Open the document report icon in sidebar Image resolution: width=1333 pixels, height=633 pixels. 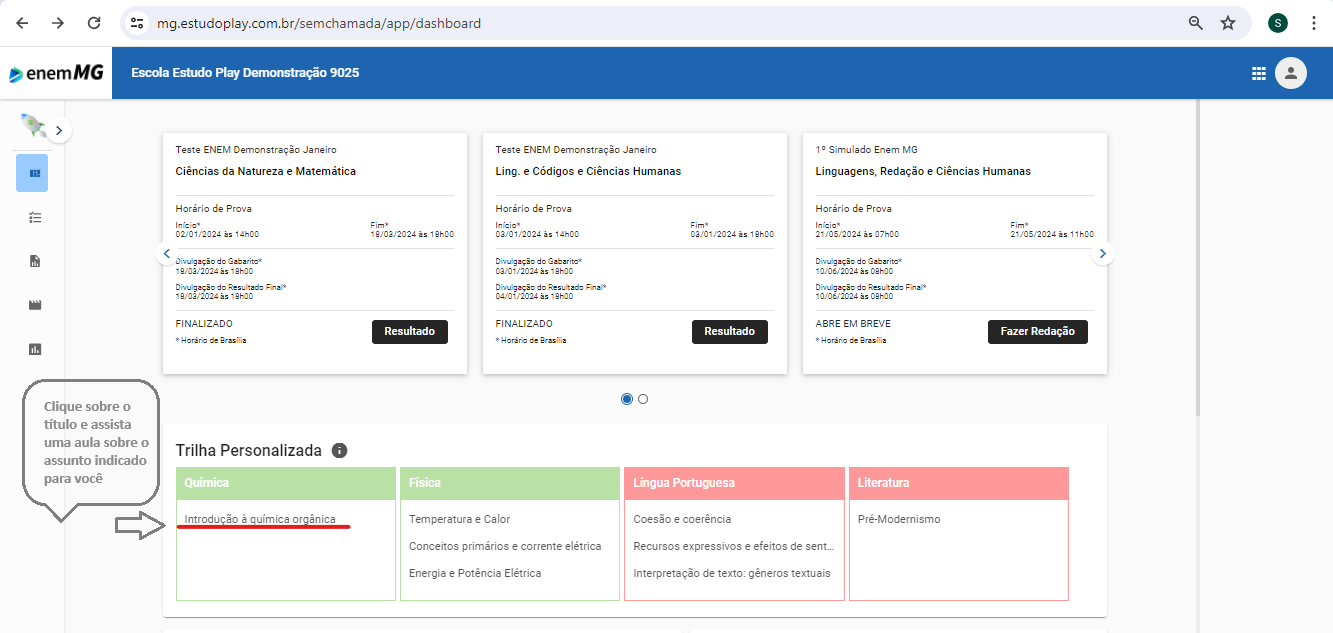tap(35, 261)
